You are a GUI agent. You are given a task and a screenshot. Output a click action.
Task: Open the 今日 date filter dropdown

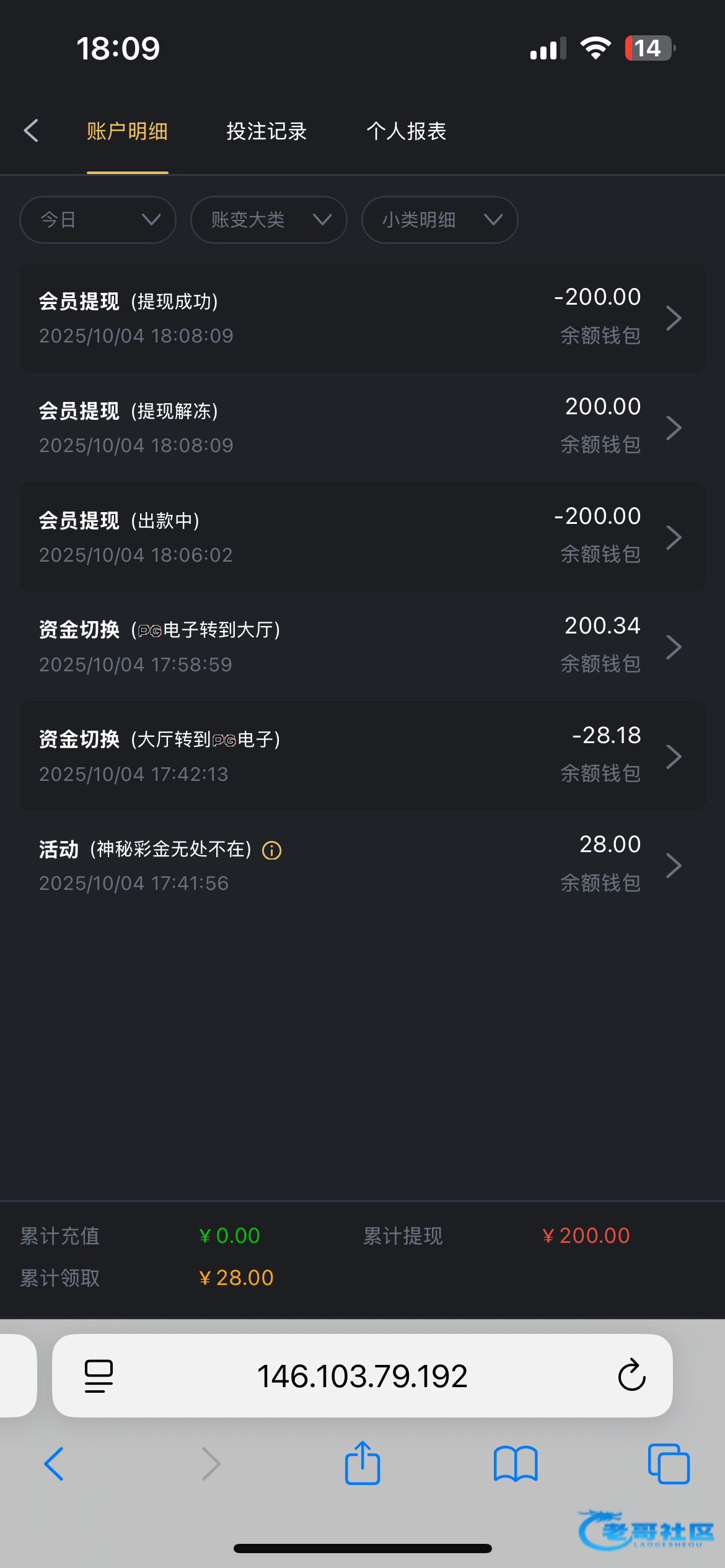(x=98, y=220)
